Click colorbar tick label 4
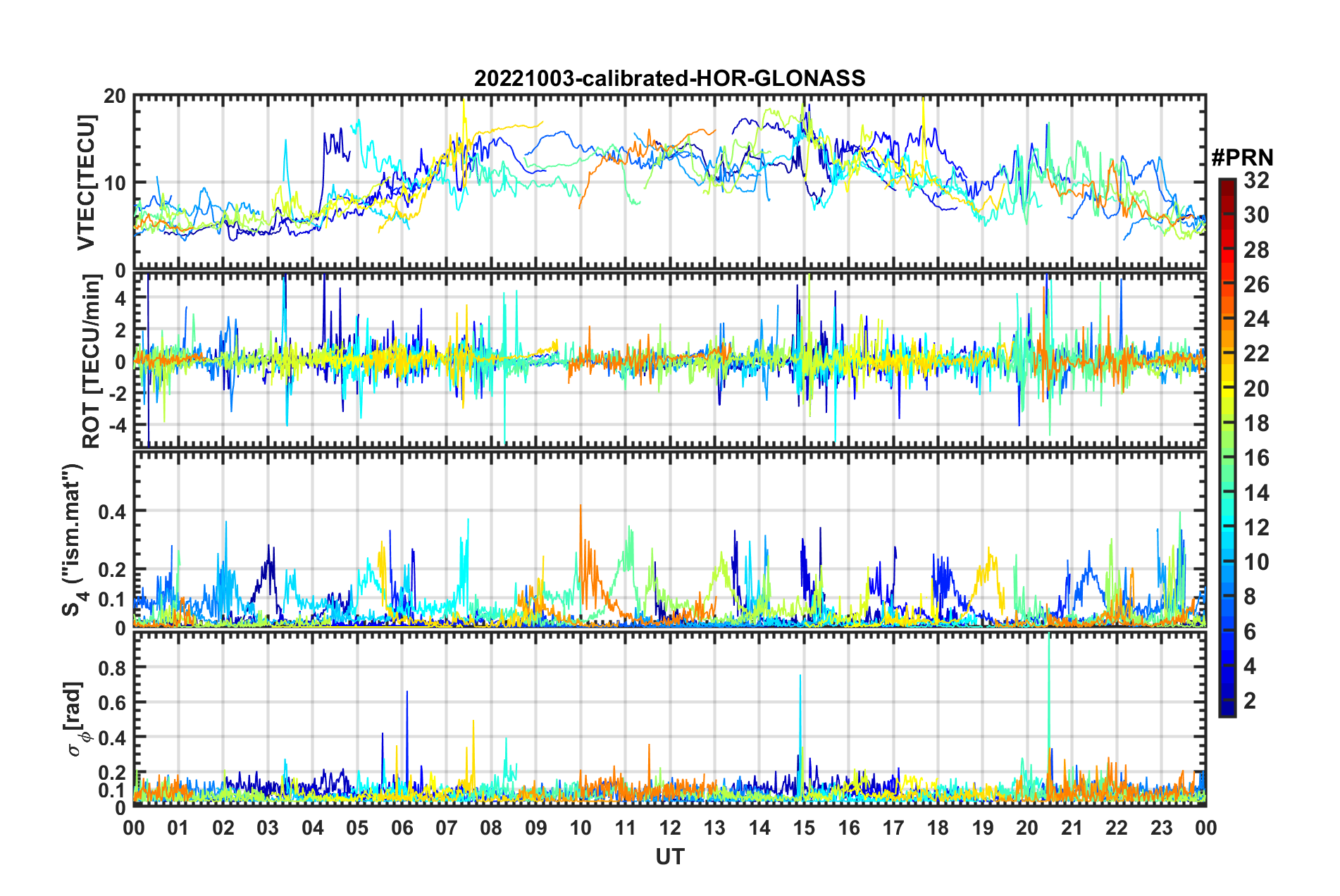This screenshot has height=896, width=1340. click(x=1249, y=666)
